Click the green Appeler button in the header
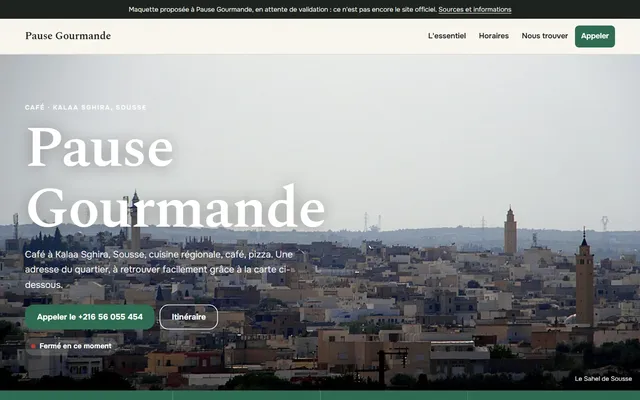 [x=595, y=36]
